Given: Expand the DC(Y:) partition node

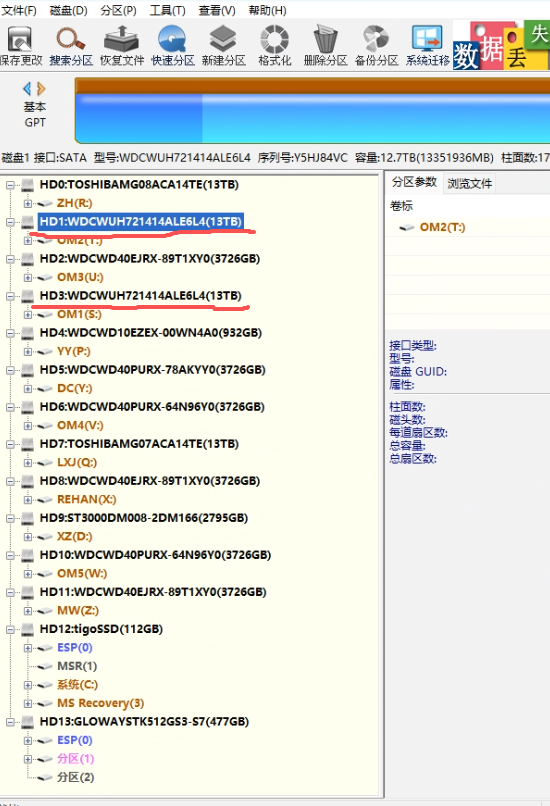Looking at the screenshot, I should (28, 388).
